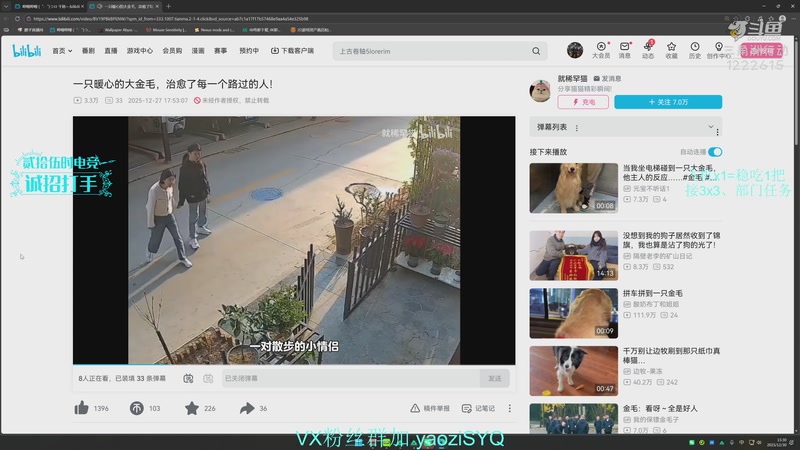Open the 会员购 nav item
This screenshot has height=450, width=800.
click(x=172, y=51)
